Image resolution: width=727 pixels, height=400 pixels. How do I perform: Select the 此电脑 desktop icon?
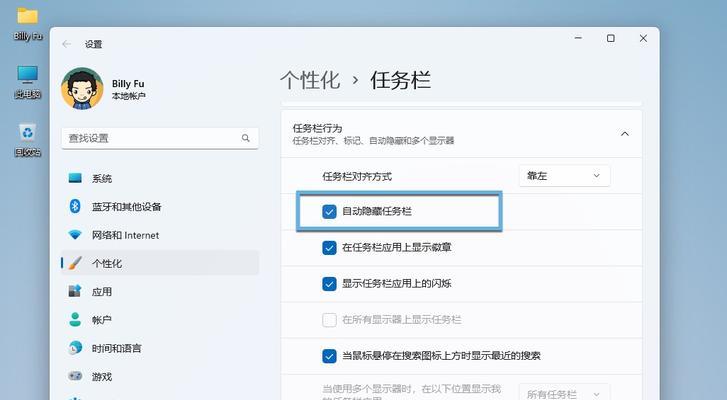point(27,82)
